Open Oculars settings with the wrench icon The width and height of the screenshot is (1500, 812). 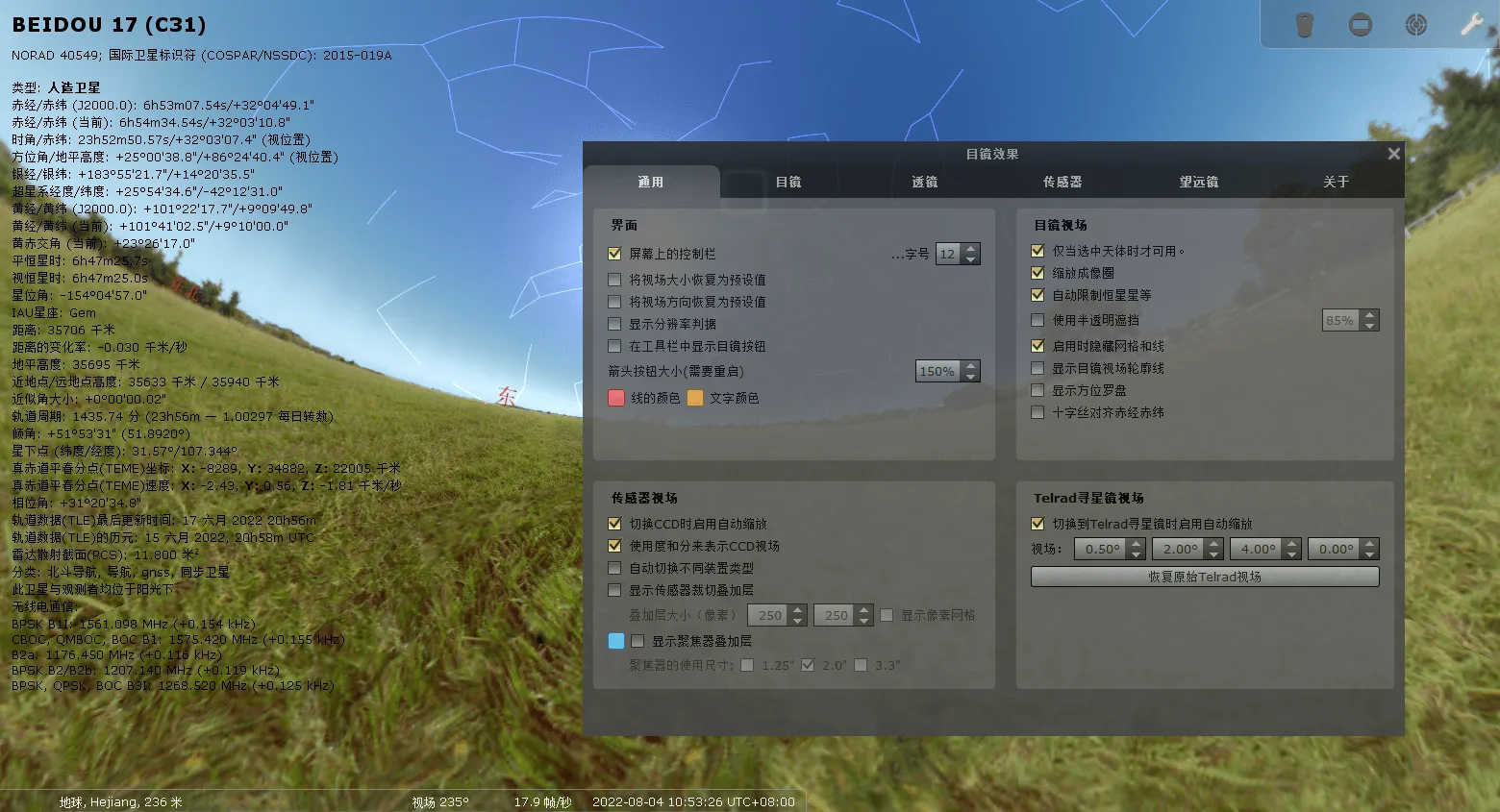click(1471, 24)
